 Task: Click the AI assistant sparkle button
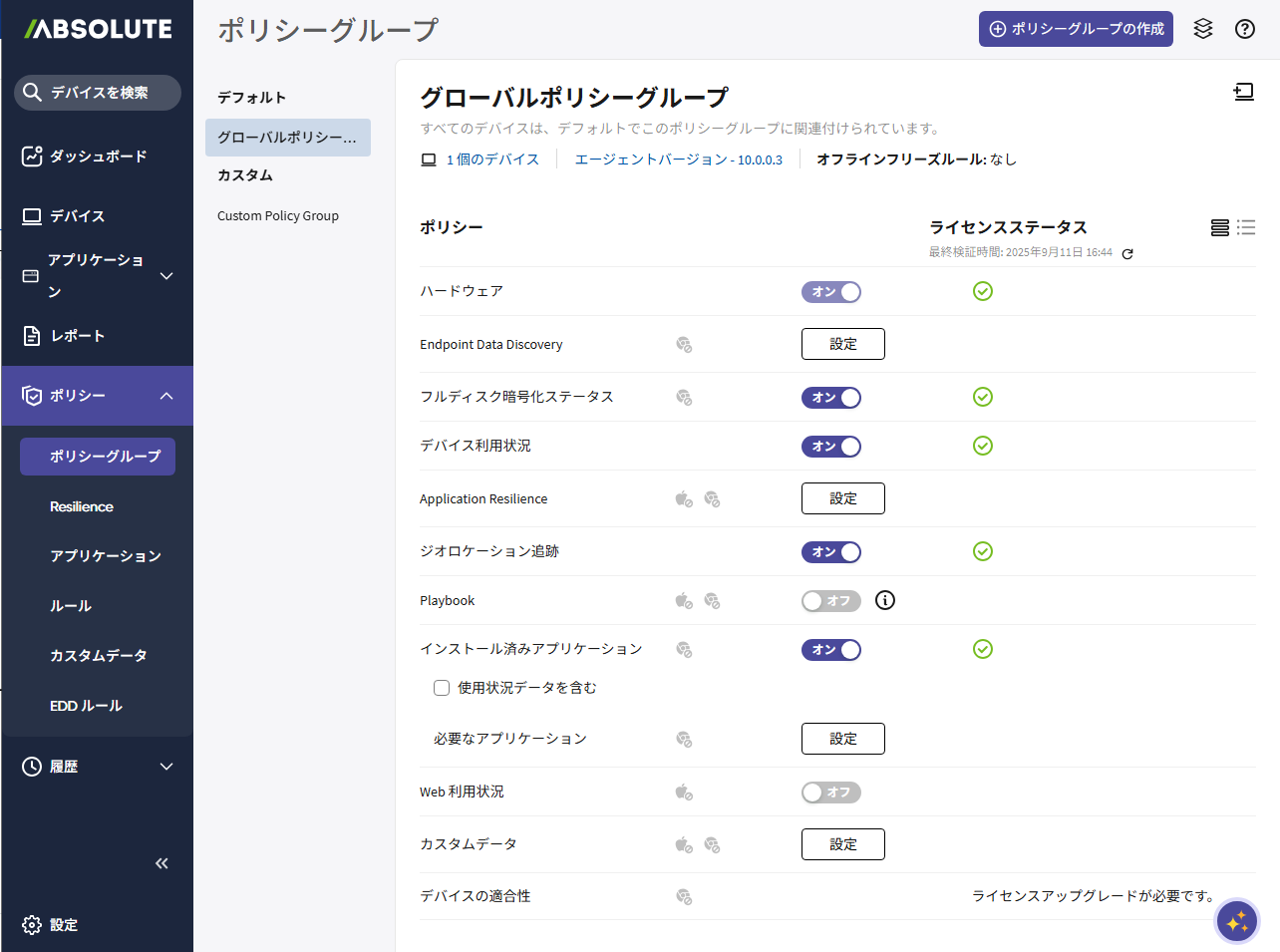point(1237,922)
